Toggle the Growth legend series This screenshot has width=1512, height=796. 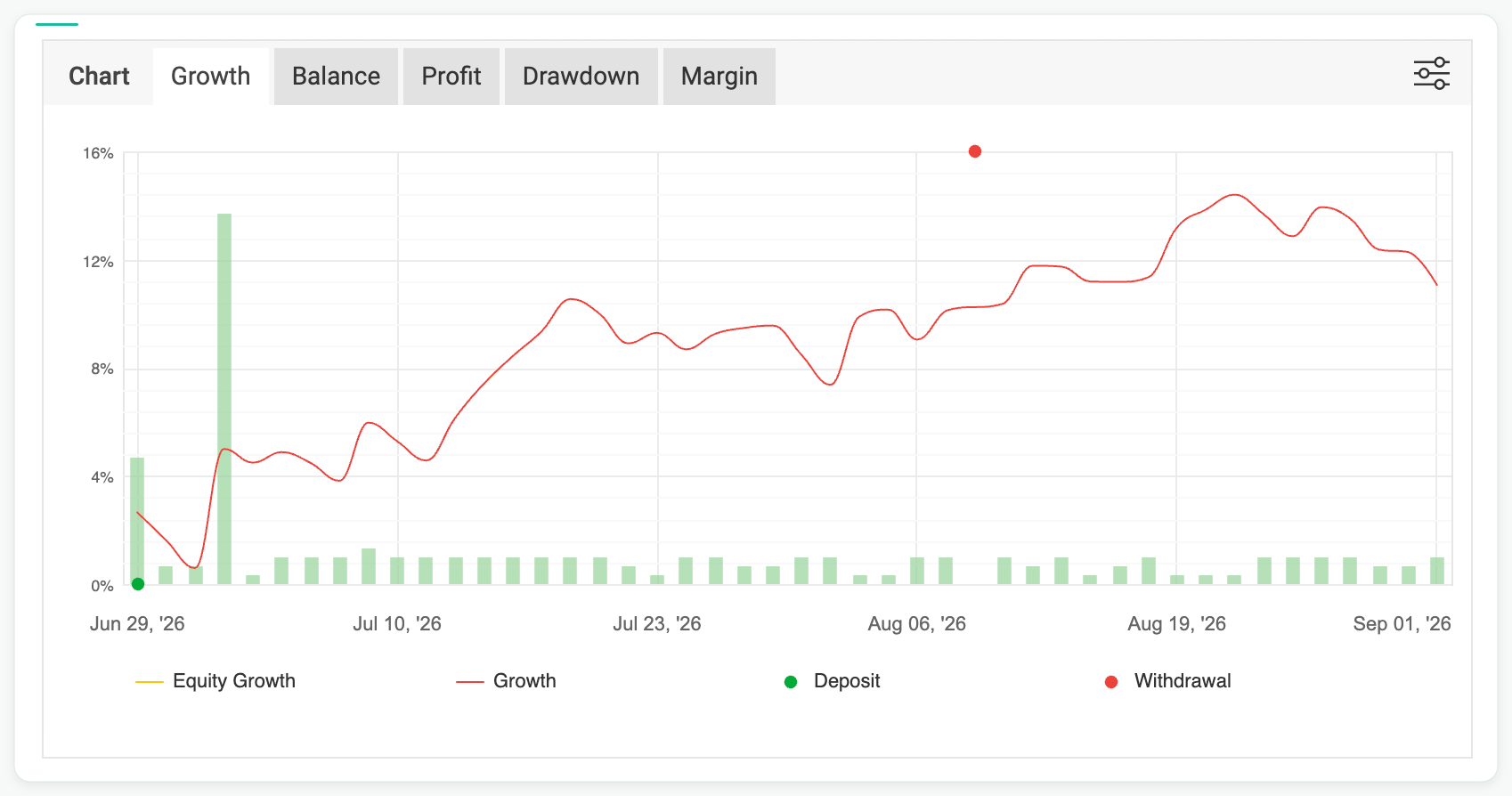[x=506, y=681]
